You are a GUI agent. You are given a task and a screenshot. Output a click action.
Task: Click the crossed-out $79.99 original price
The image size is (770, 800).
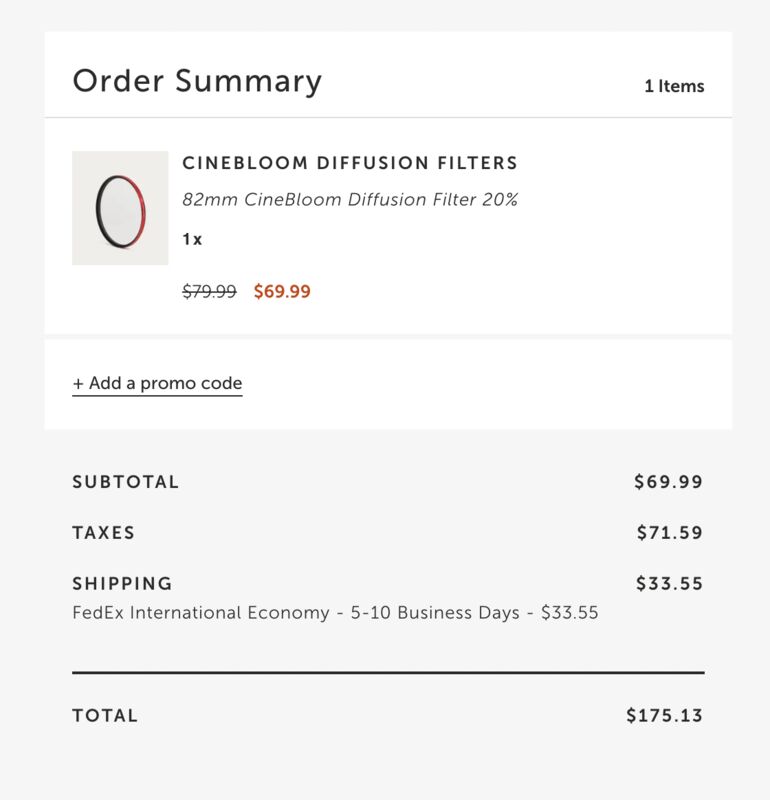tap(209, 292)
